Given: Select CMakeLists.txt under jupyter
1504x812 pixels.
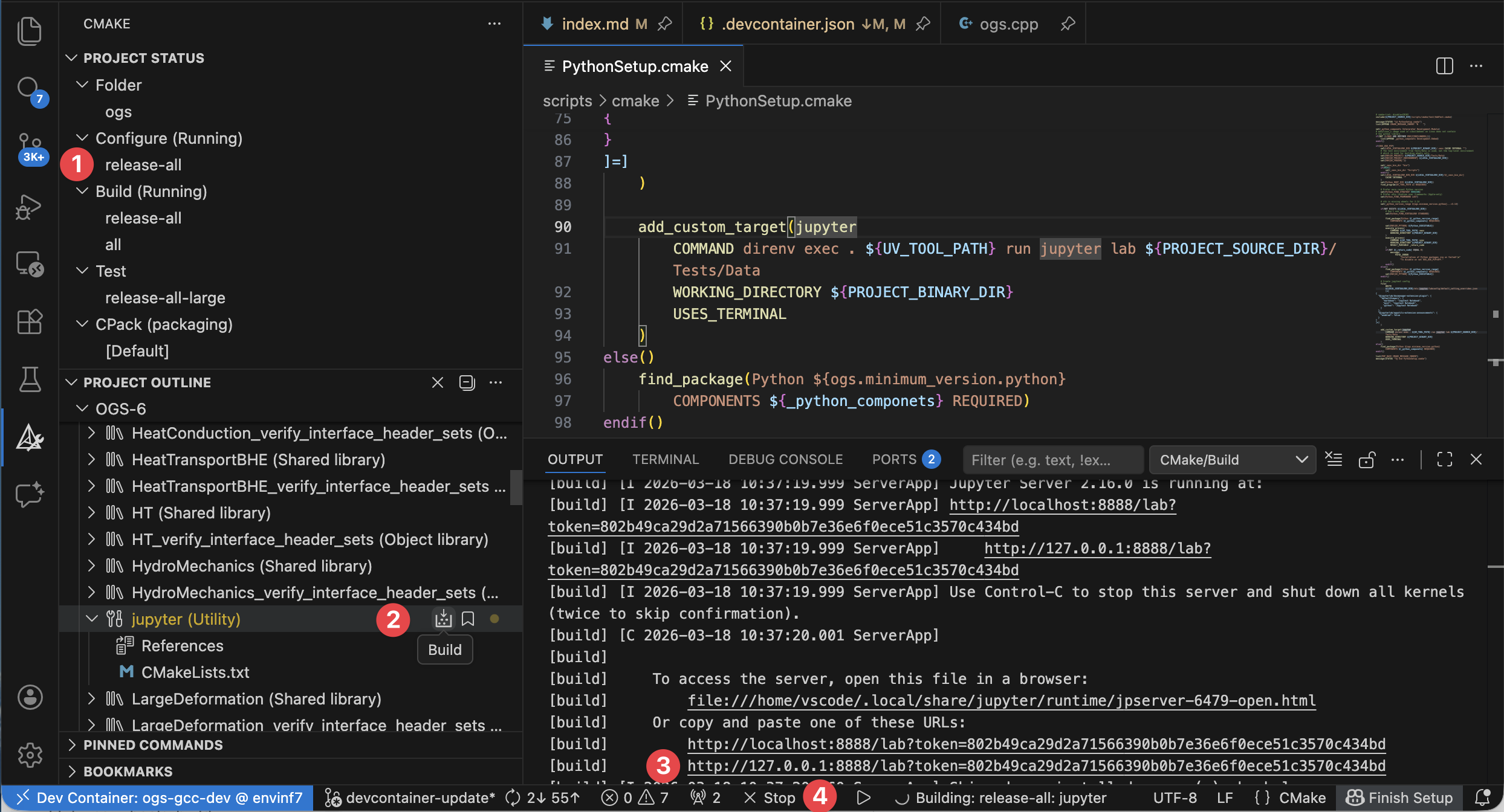Looking at the screenshot, I should pos(195,672).
